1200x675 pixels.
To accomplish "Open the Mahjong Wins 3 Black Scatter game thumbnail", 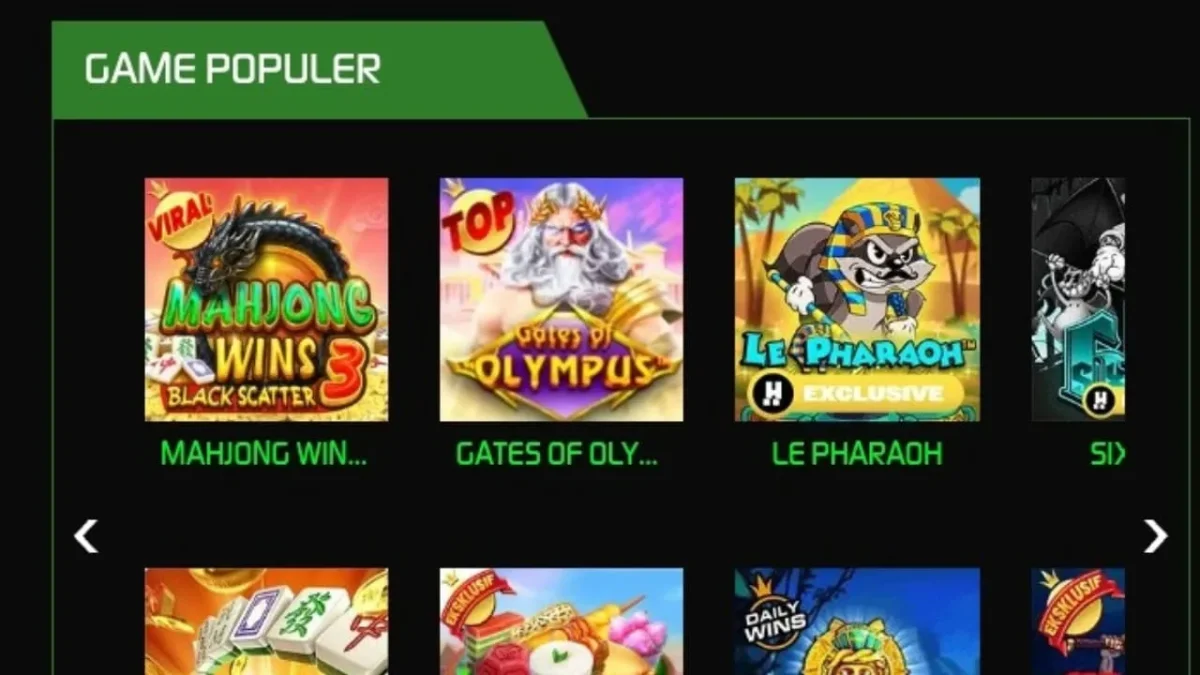I will [x=266, y=299].
